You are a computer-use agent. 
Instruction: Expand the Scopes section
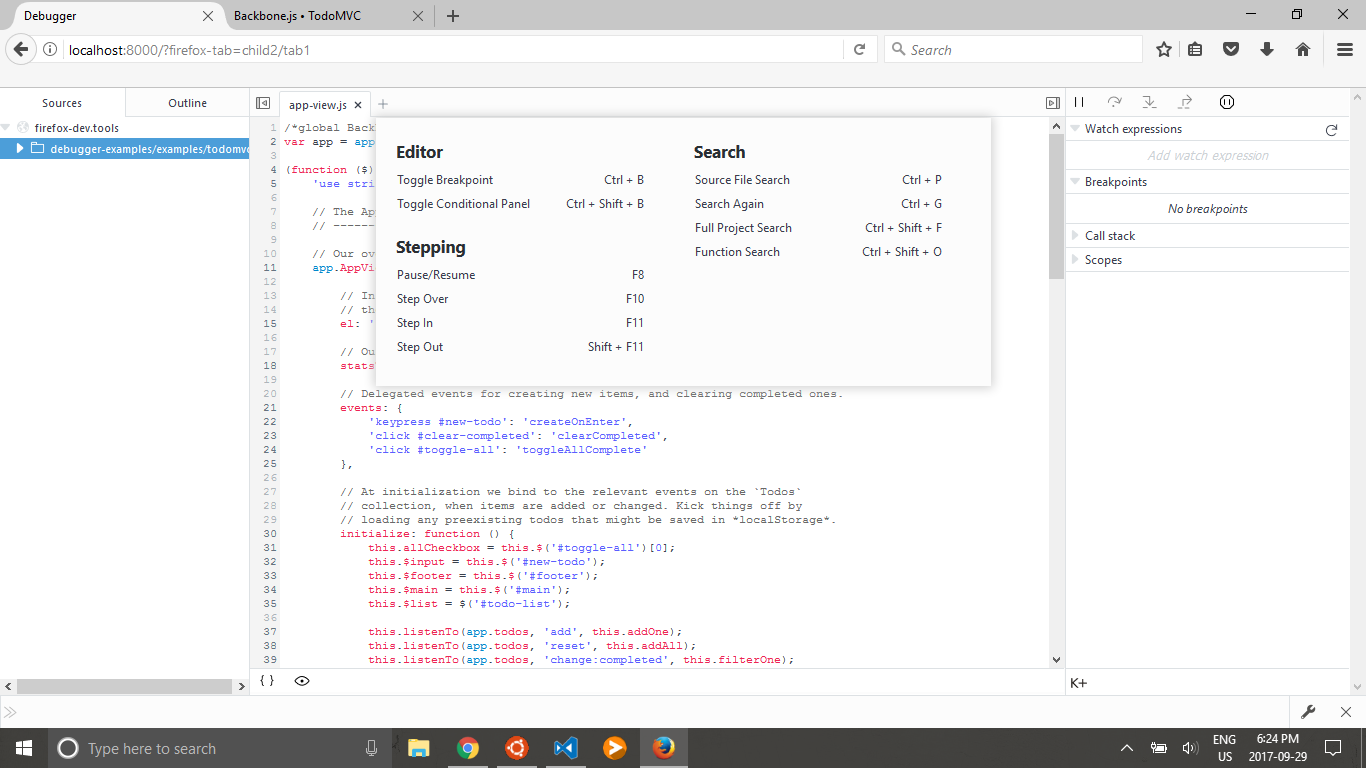point(1075,260)
